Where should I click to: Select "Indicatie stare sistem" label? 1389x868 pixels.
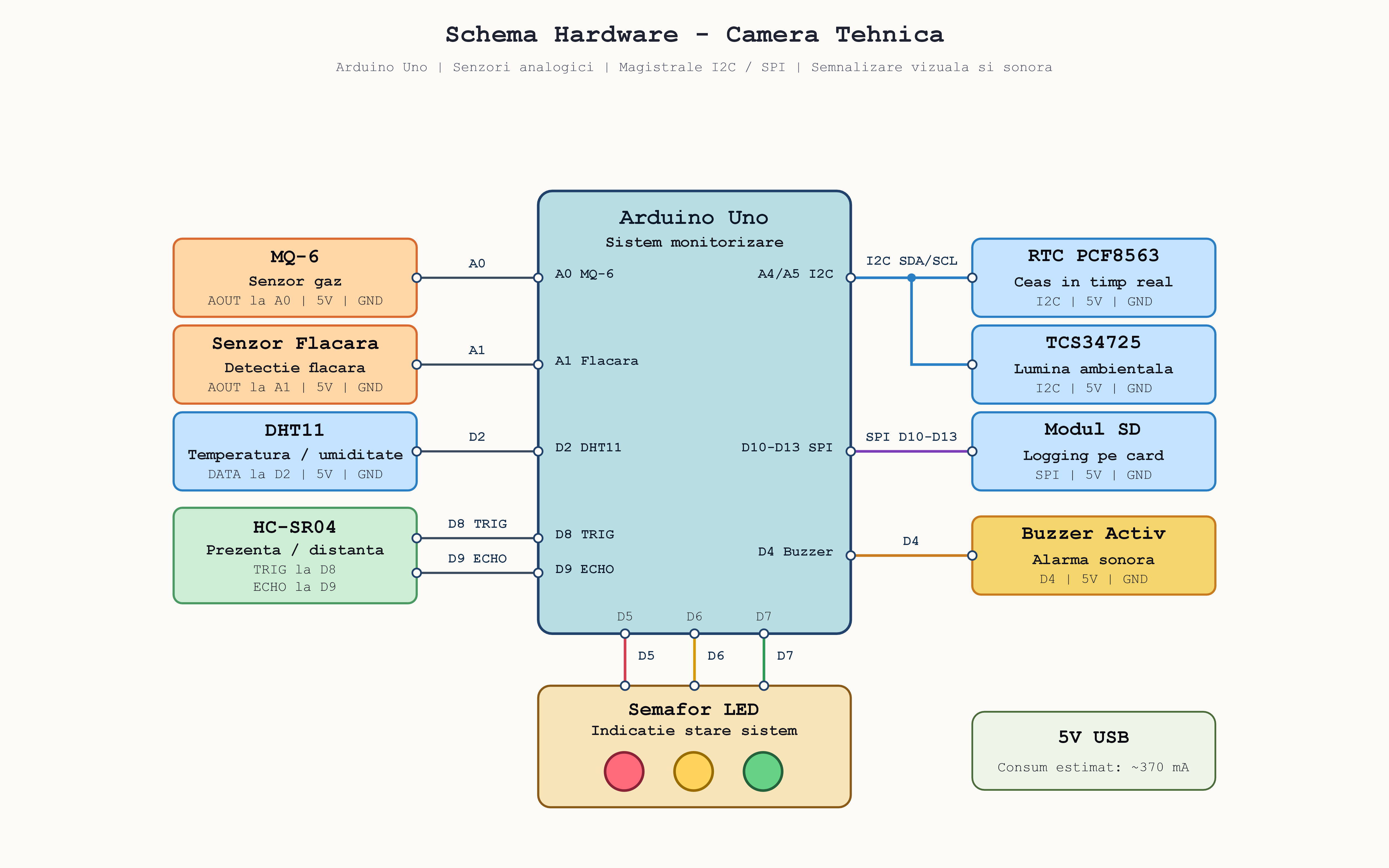694,731
